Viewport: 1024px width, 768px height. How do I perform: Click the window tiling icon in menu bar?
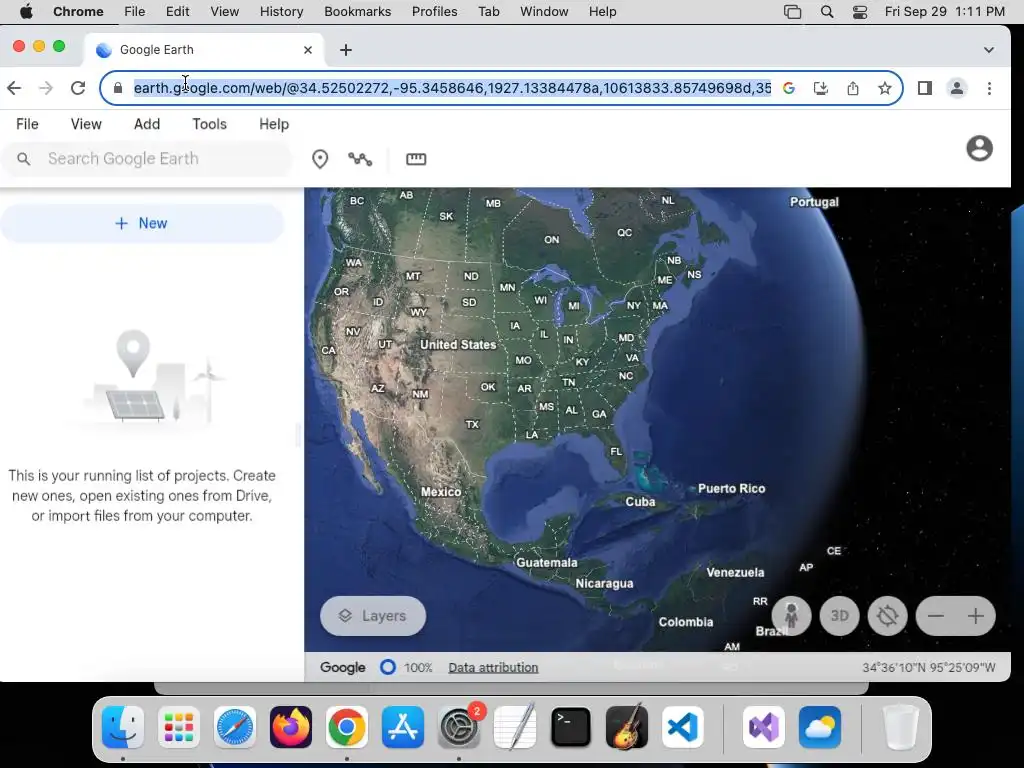(792, 12)
